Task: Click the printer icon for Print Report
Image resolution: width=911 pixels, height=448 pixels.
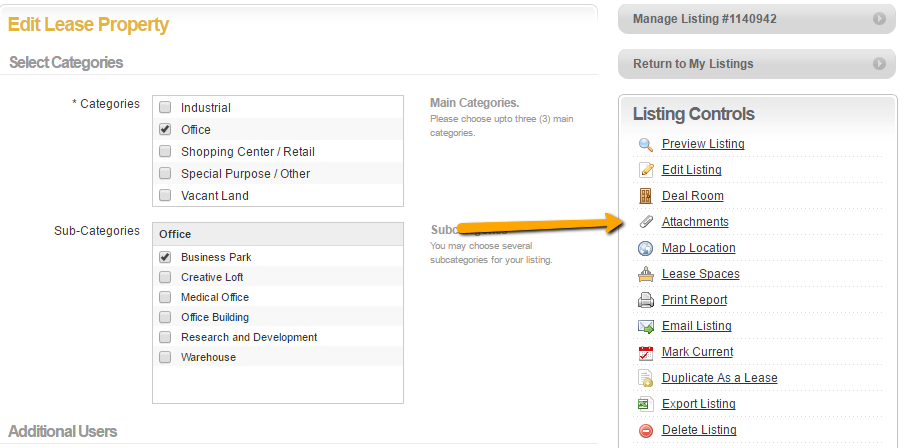Action: point(645,300)
